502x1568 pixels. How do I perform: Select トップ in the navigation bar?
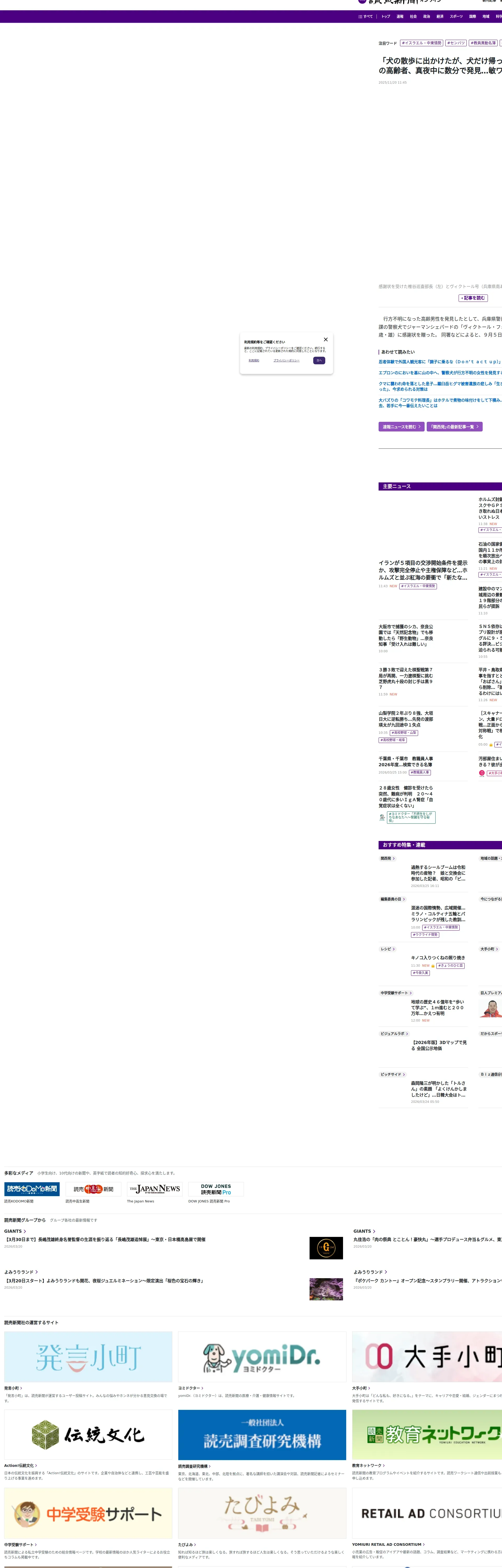click(386, 16)
